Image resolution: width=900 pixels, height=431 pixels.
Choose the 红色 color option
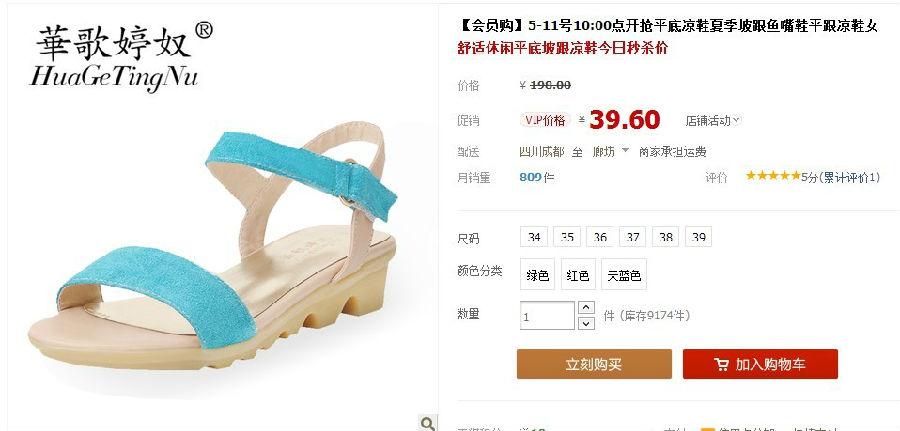click(x=578, y=275)
